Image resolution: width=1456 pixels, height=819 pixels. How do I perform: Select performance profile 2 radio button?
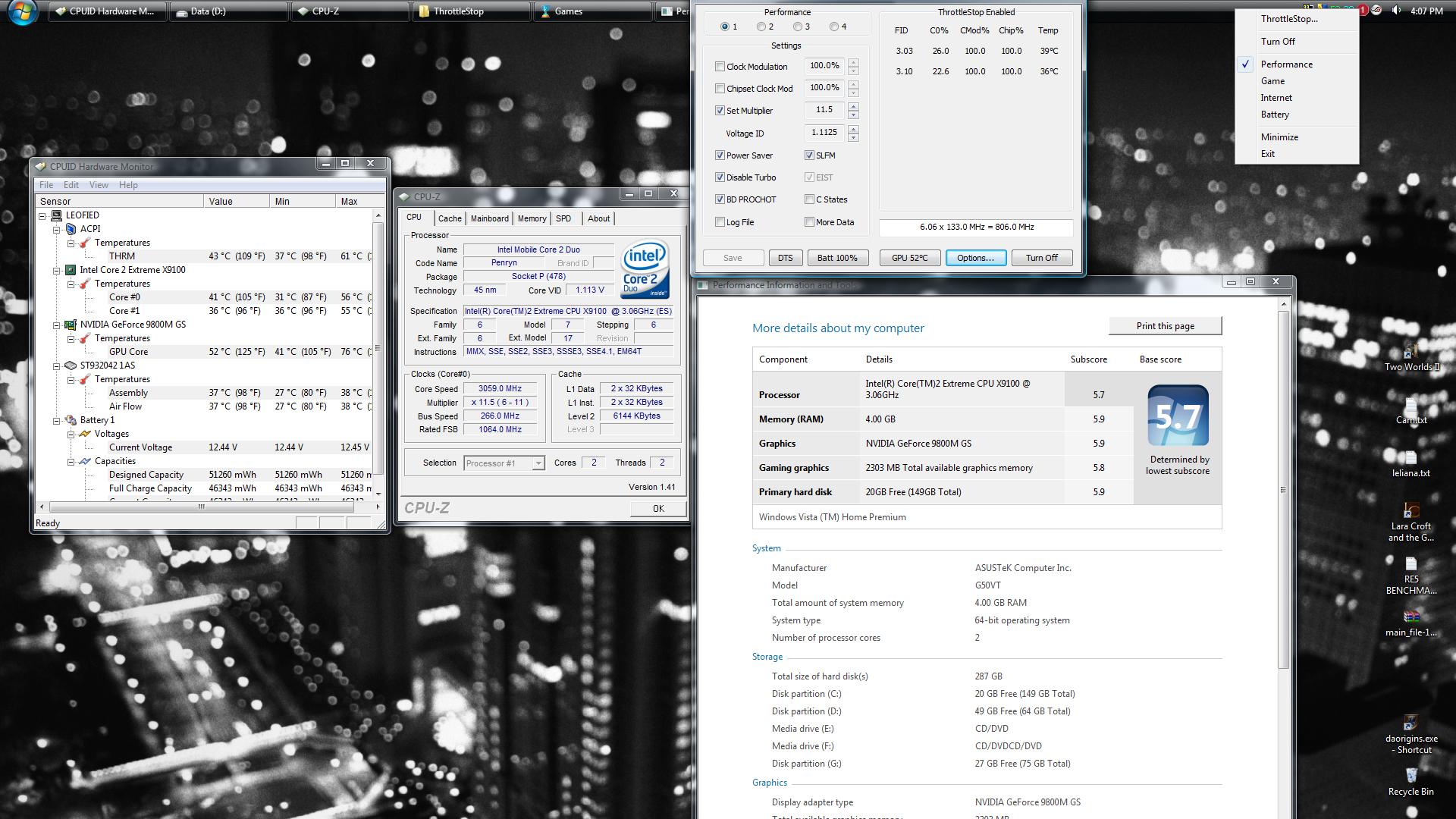[x=761, y=27]
